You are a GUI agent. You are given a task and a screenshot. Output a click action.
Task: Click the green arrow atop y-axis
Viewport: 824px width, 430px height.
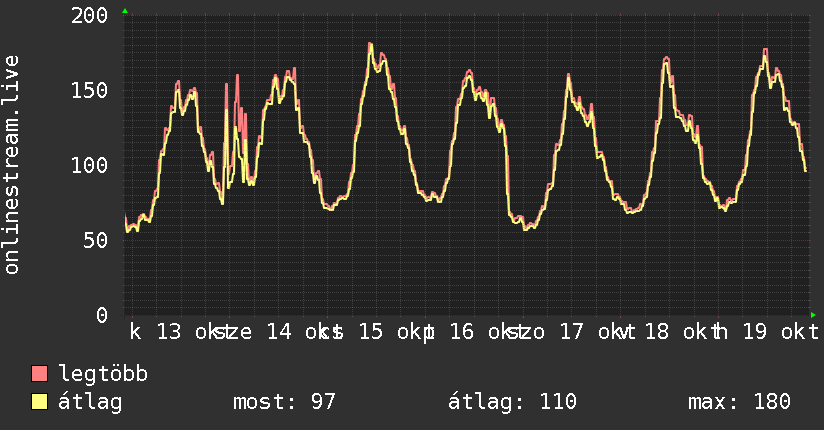125,11
